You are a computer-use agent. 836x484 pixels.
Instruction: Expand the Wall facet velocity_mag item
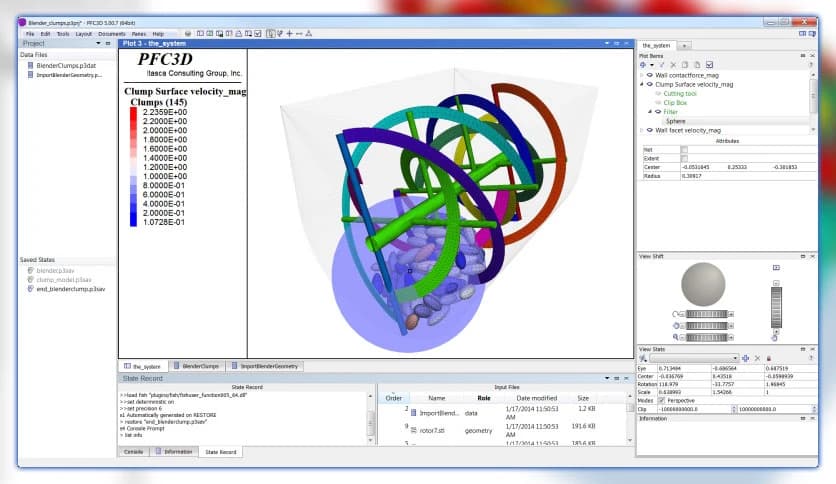641,130
